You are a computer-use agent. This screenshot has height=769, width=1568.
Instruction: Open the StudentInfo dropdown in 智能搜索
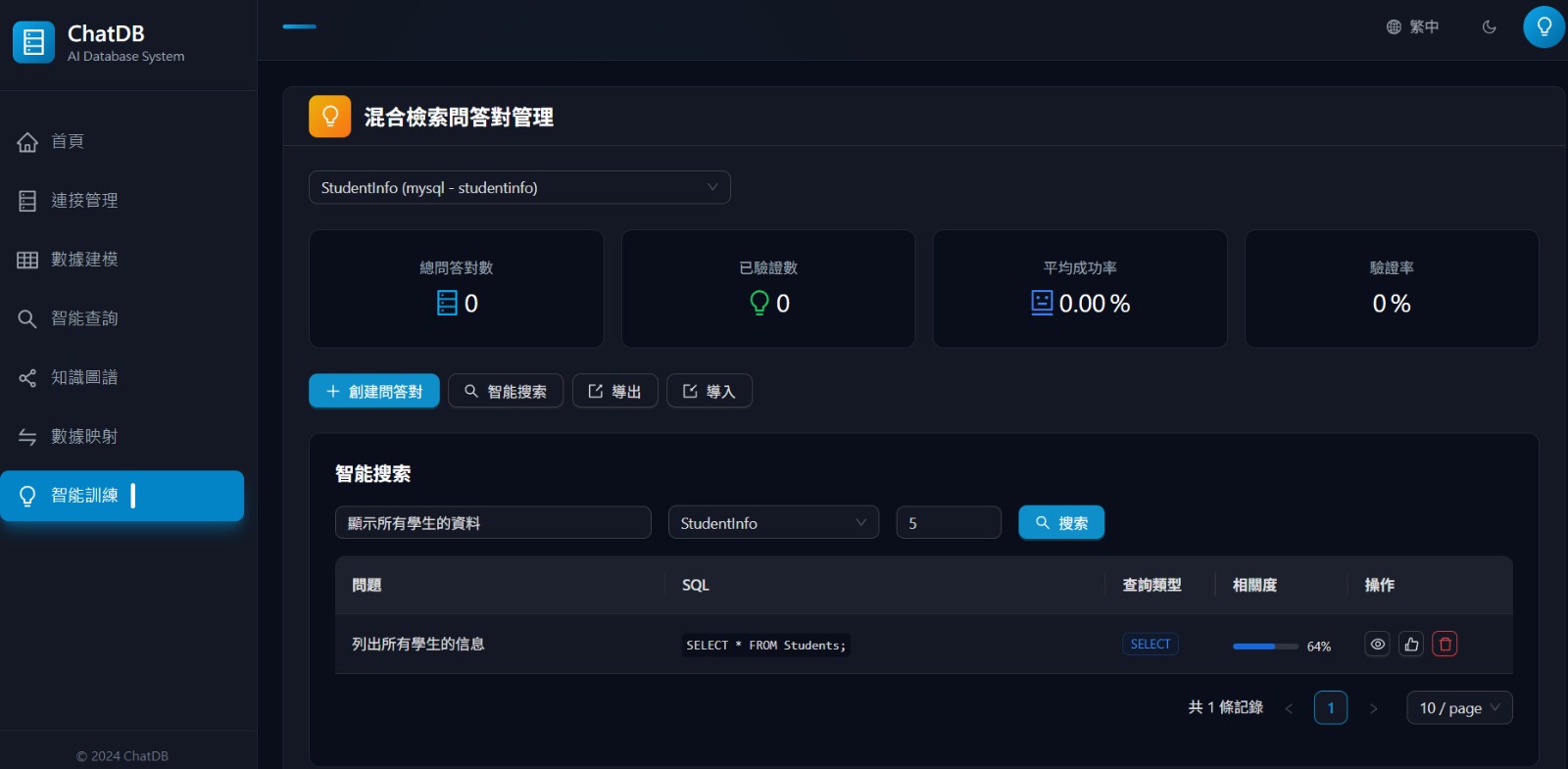[x=774, y=522]
